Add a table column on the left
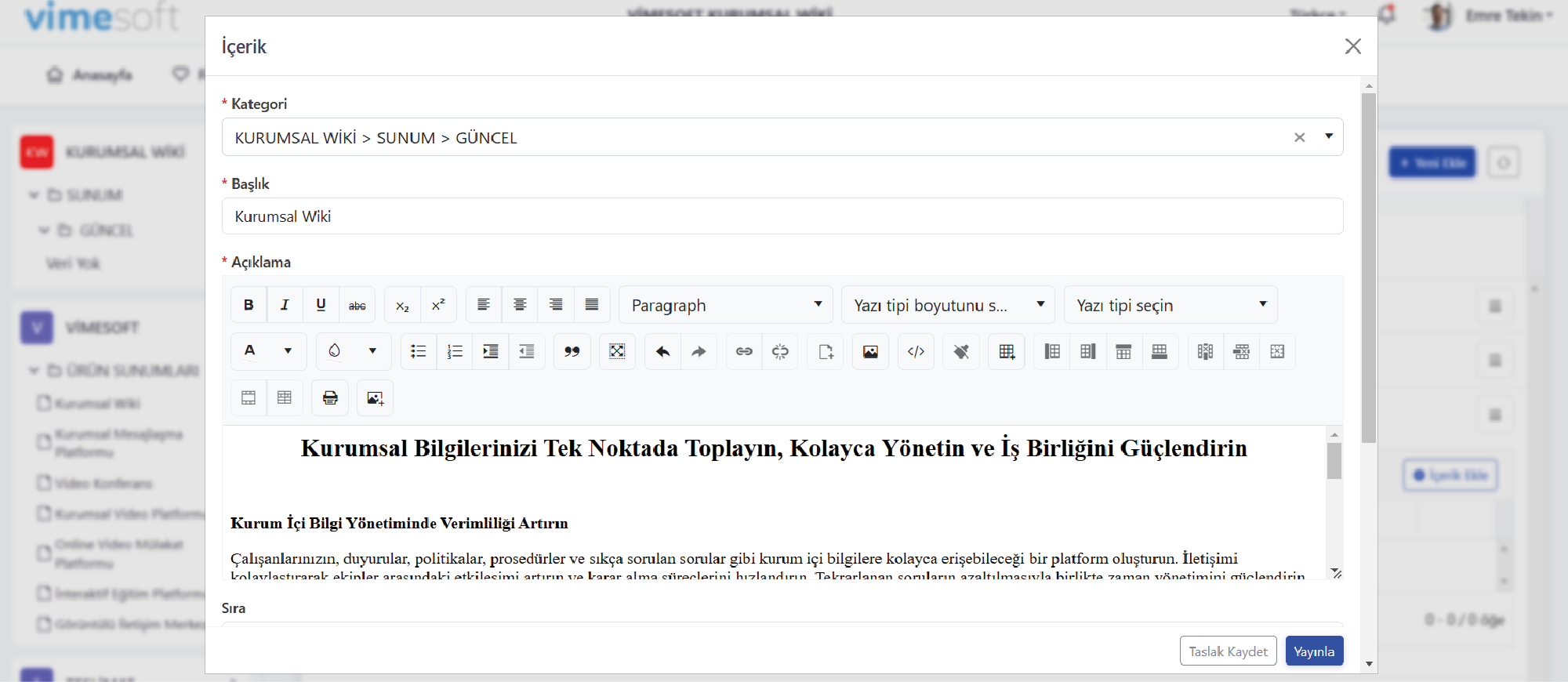The width and height of the screenshot is (1568, 682). [x=1052, y=351]
